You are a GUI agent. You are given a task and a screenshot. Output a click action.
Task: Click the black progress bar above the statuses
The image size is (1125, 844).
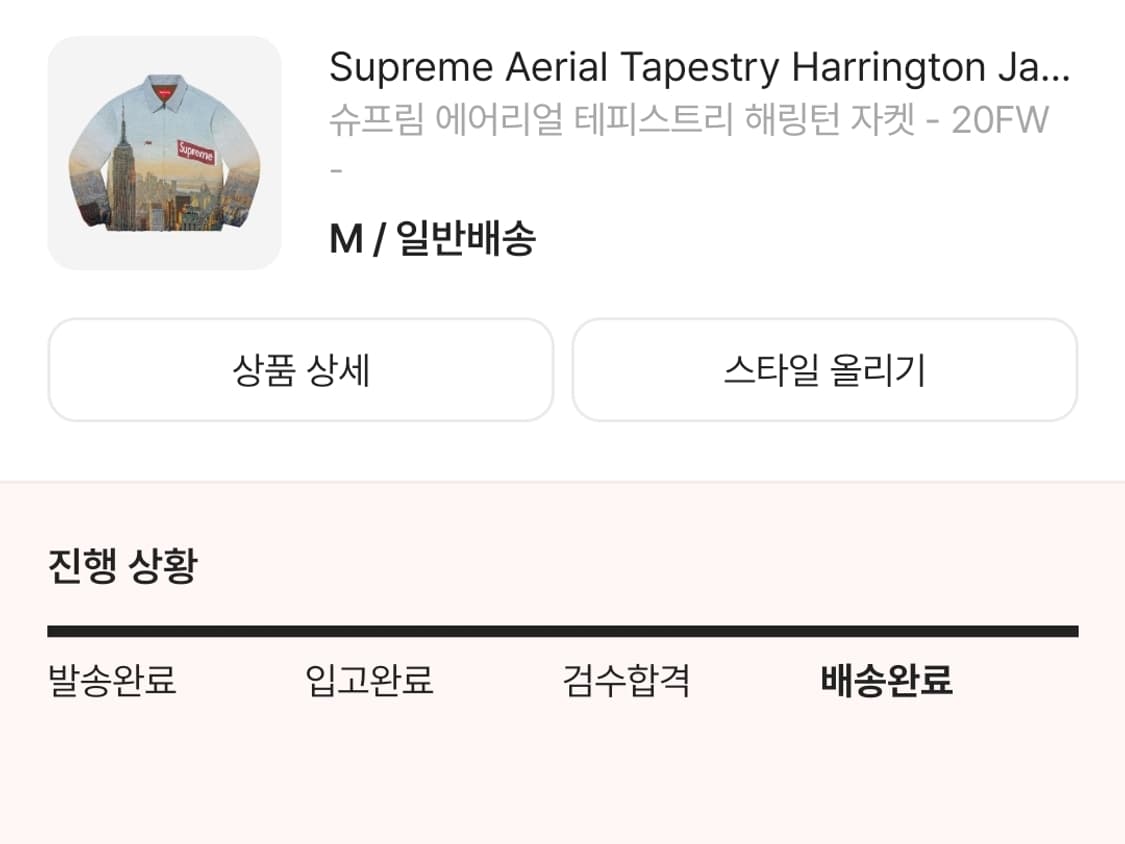563,629
